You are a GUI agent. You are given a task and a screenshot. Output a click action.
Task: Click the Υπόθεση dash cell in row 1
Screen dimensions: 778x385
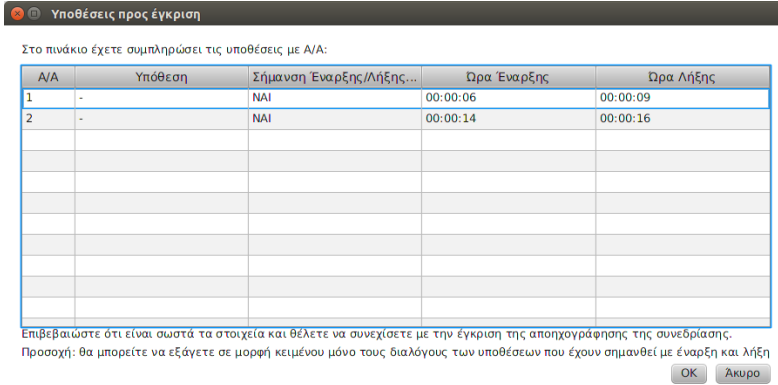click(x=161, y=98)
